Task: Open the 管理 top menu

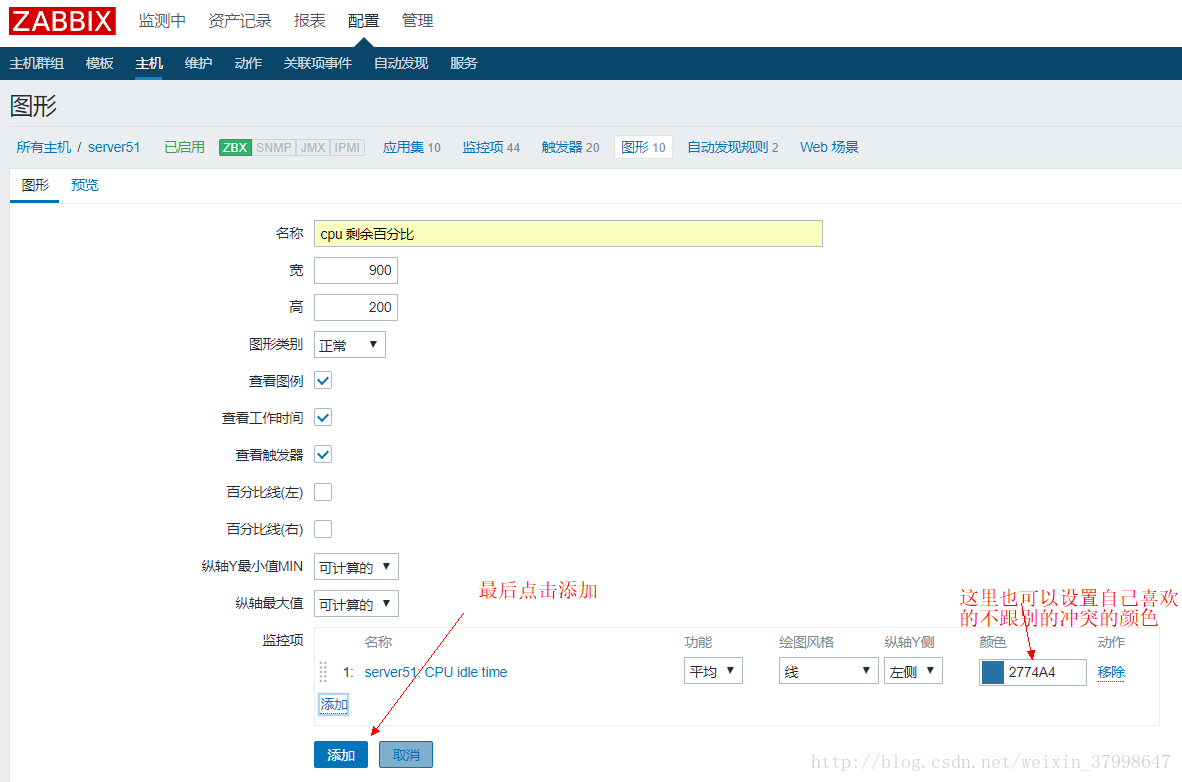Action: click(418, 21)
